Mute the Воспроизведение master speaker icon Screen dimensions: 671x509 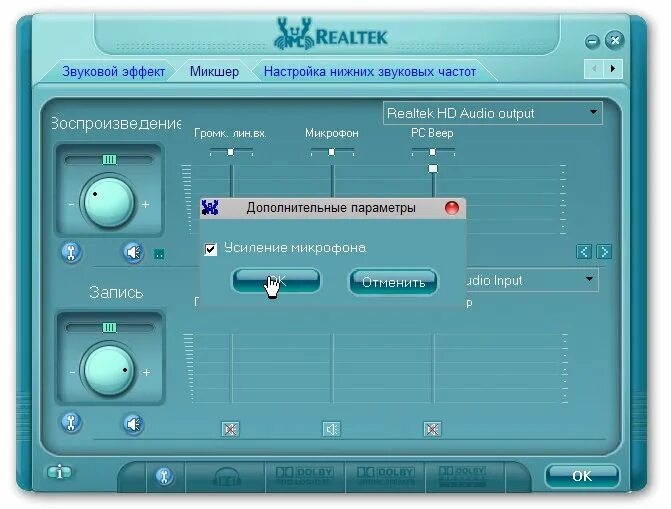point(134,253)
